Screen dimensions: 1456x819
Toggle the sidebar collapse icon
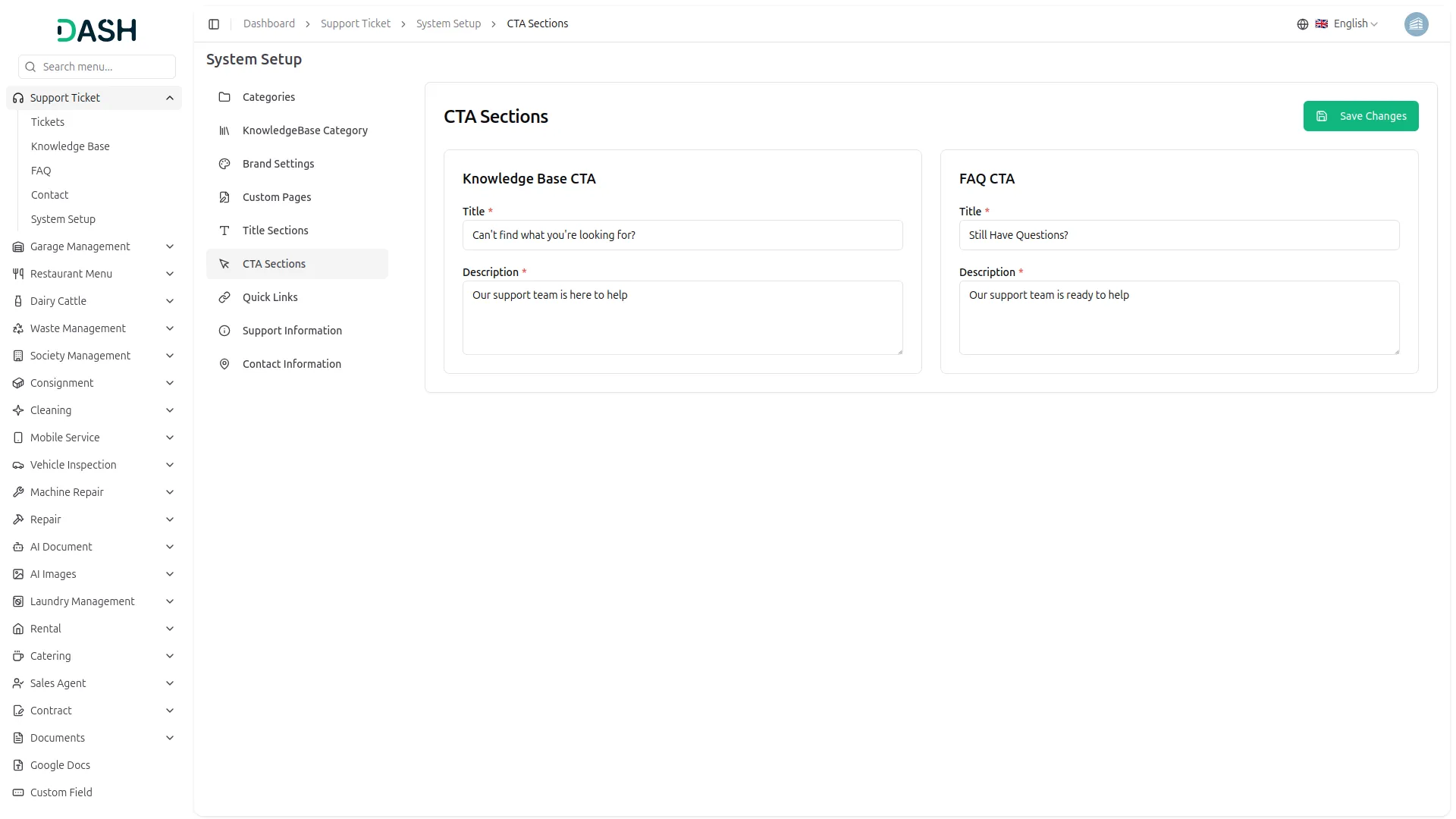point(214,24)
